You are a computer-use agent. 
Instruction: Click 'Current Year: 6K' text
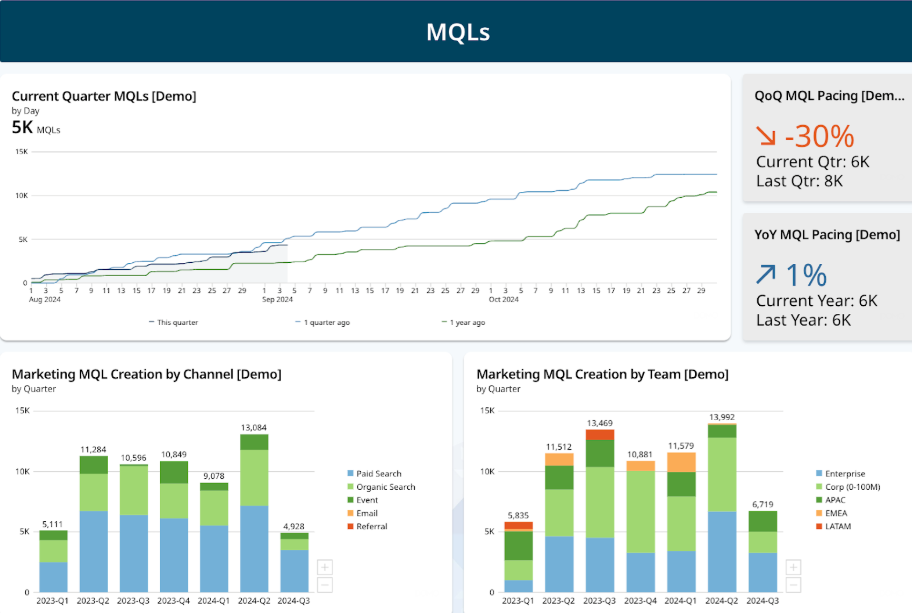pyautogui.click(x=817, y=301)
